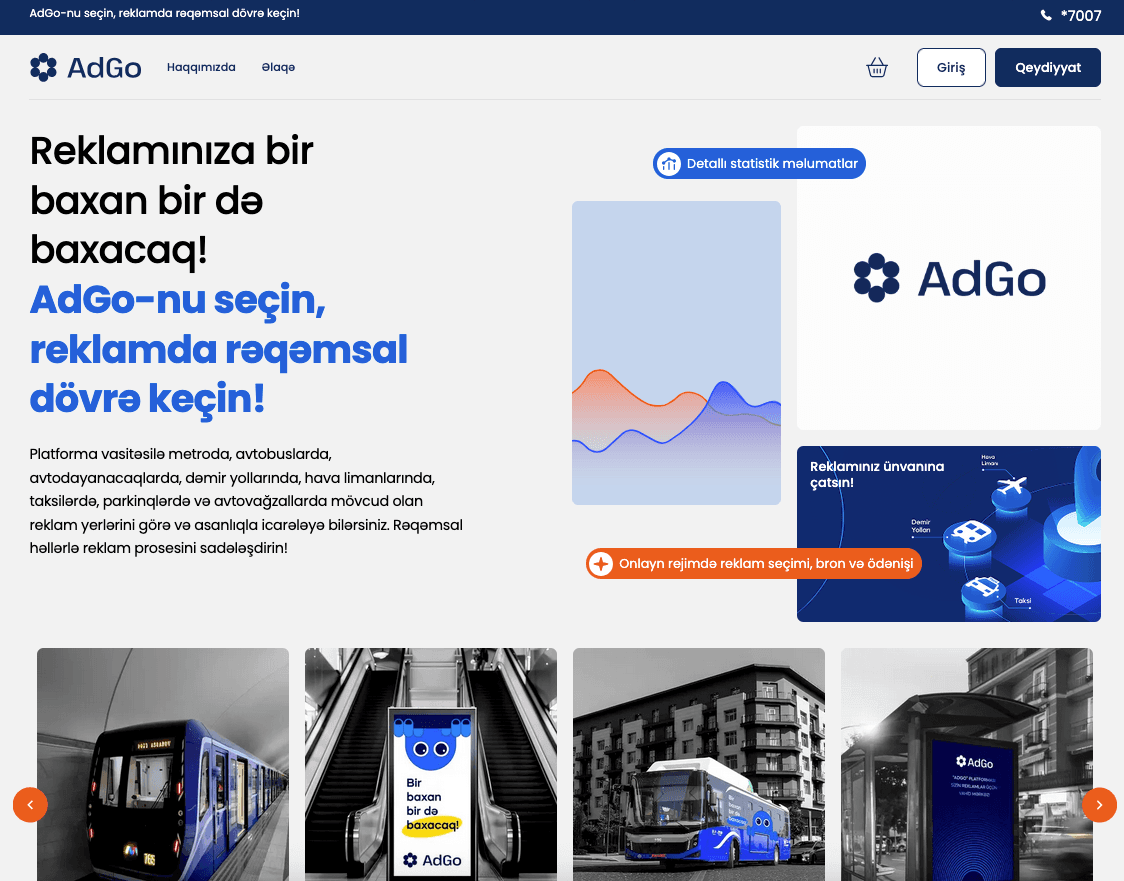The image size is (1124, 881).
Task: Open the metro train thumbnail
Action: 163,765
